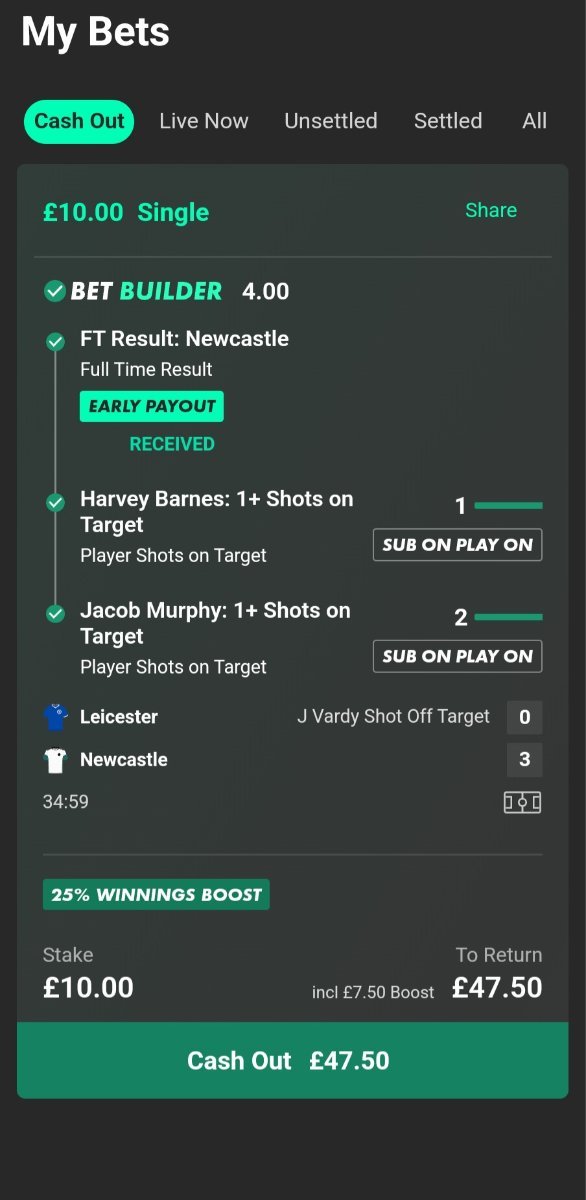The width and height of the screenshot is (586, 1200).
Task: Click the FT Result Newcastle tick icon
Action: tap(56, 342)
